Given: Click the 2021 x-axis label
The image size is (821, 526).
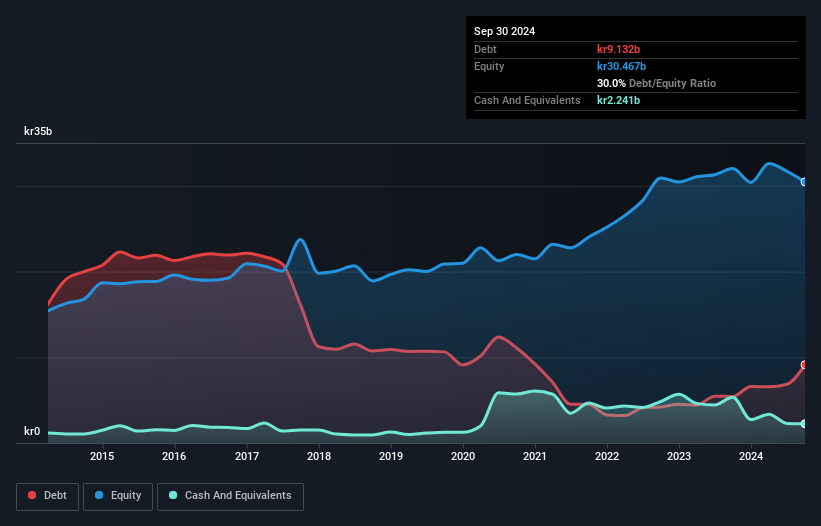Looking at the screenshot, I should click(535, 456).
